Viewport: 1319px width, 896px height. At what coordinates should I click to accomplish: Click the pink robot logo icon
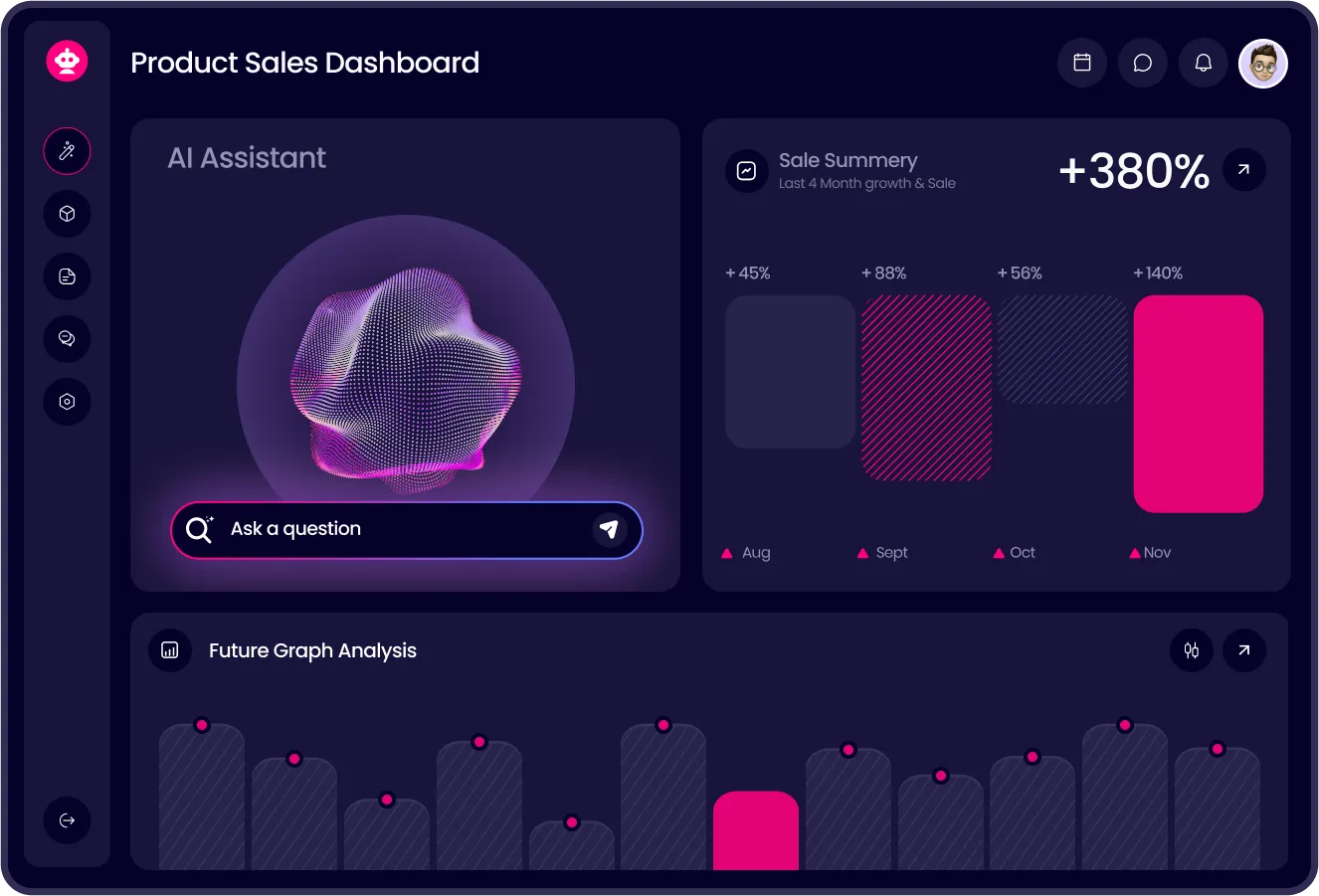(67, 62)
